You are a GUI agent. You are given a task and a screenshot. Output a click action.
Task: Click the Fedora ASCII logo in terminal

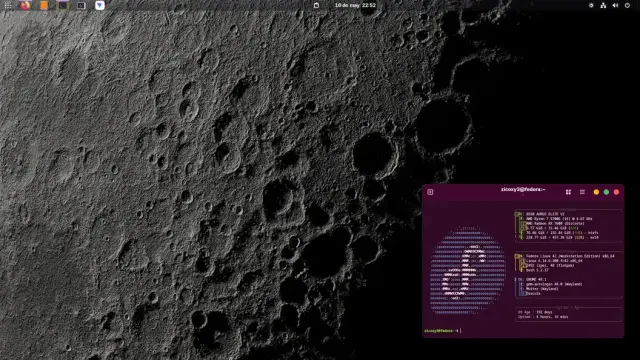(467, 270)
